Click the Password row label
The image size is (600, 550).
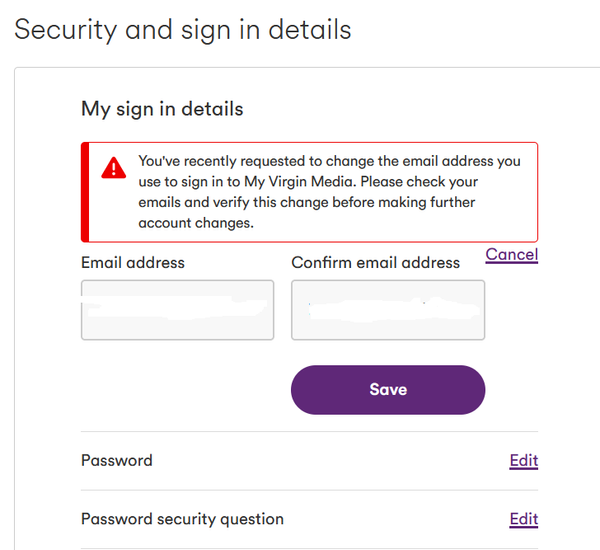pos(117,460)
